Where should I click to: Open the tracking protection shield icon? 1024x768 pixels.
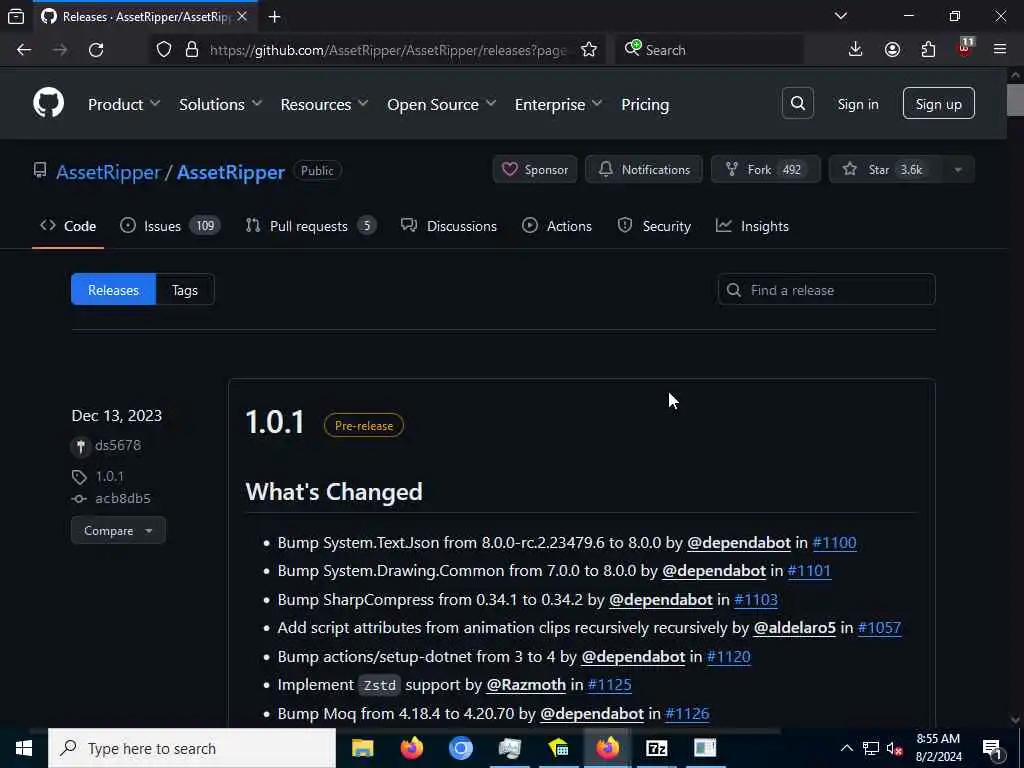point(164,50)
